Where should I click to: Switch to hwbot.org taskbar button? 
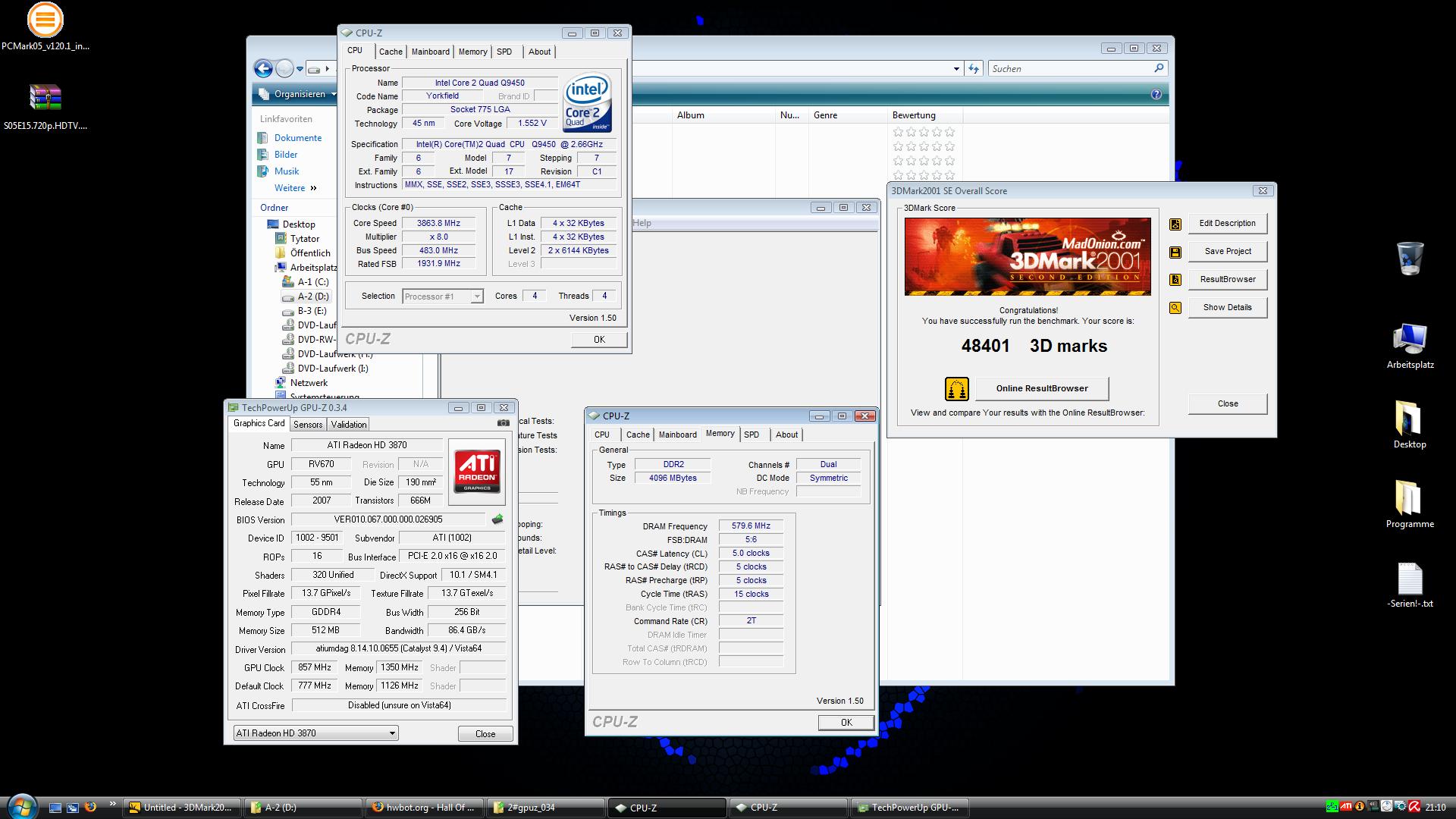pos(424,808)
